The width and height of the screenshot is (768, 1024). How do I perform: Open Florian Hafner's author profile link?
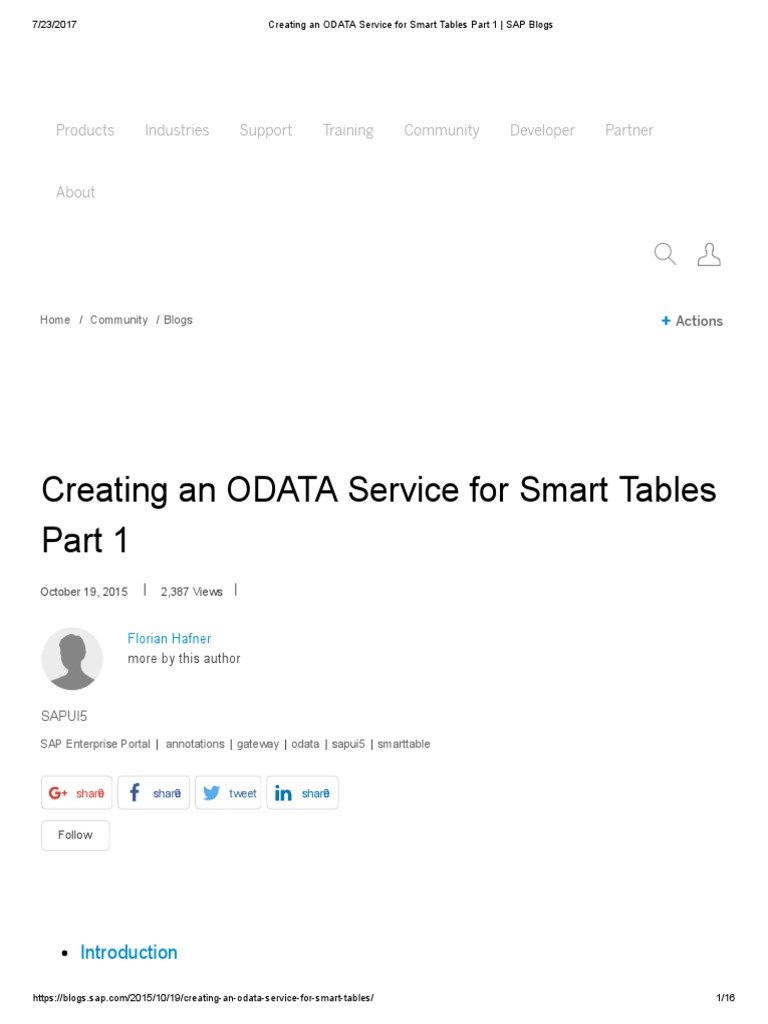[x=169, y=638]
